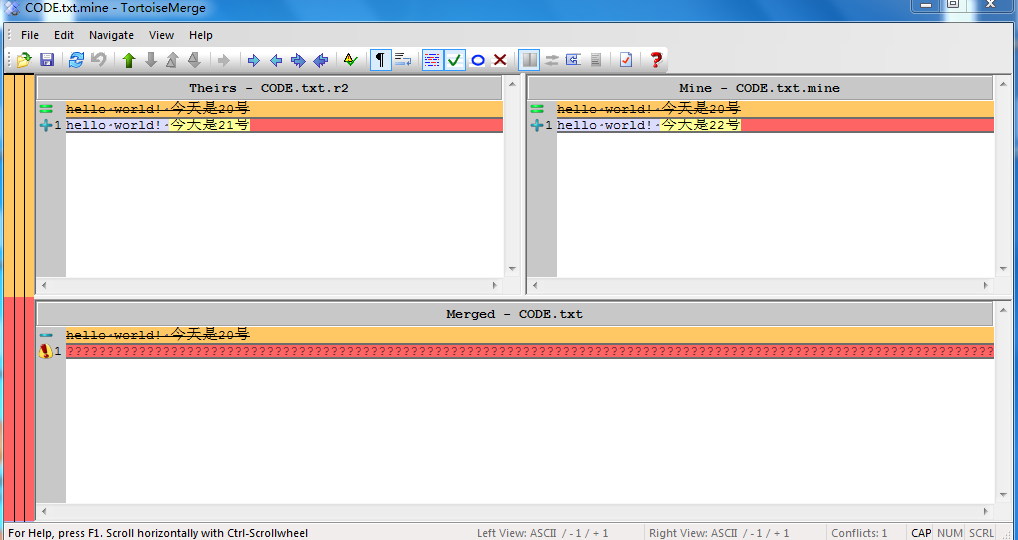Click the question-marks conflict line in Merged

tap(530, 352)
